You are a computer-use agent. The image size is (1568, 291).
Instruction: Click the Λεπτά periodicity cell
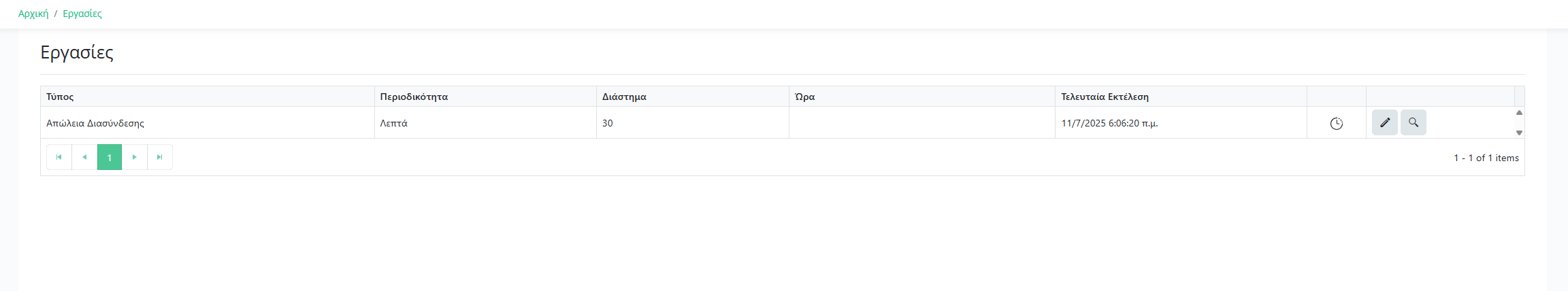[x=394, y=123]
